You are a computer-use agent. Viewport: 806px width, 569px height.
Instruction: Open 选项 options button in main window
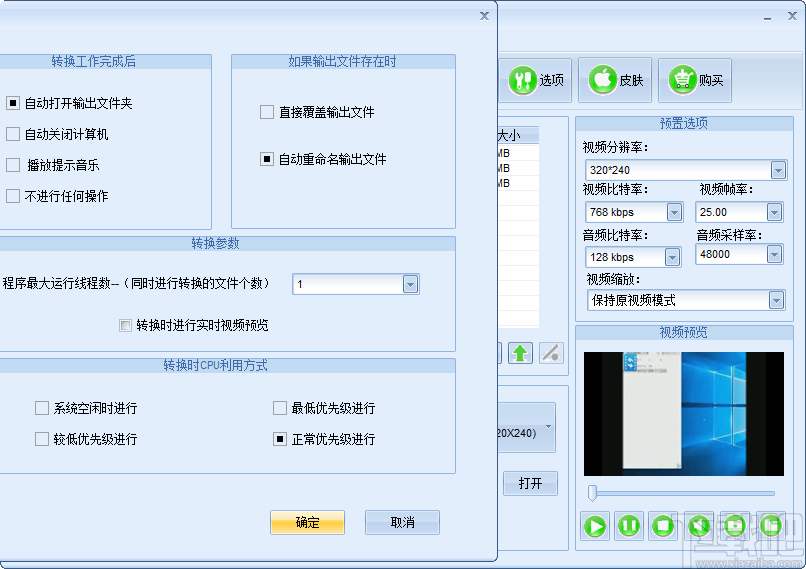point(535,80)
